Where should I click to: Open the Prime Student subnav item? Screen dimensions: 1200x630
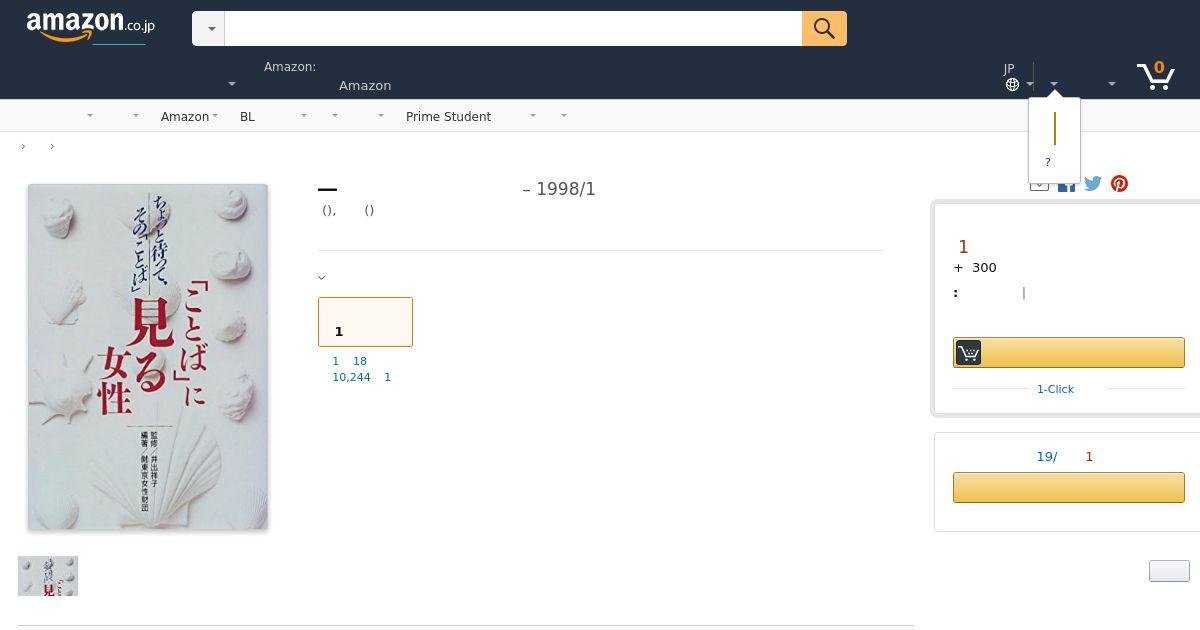pos(448,116)
